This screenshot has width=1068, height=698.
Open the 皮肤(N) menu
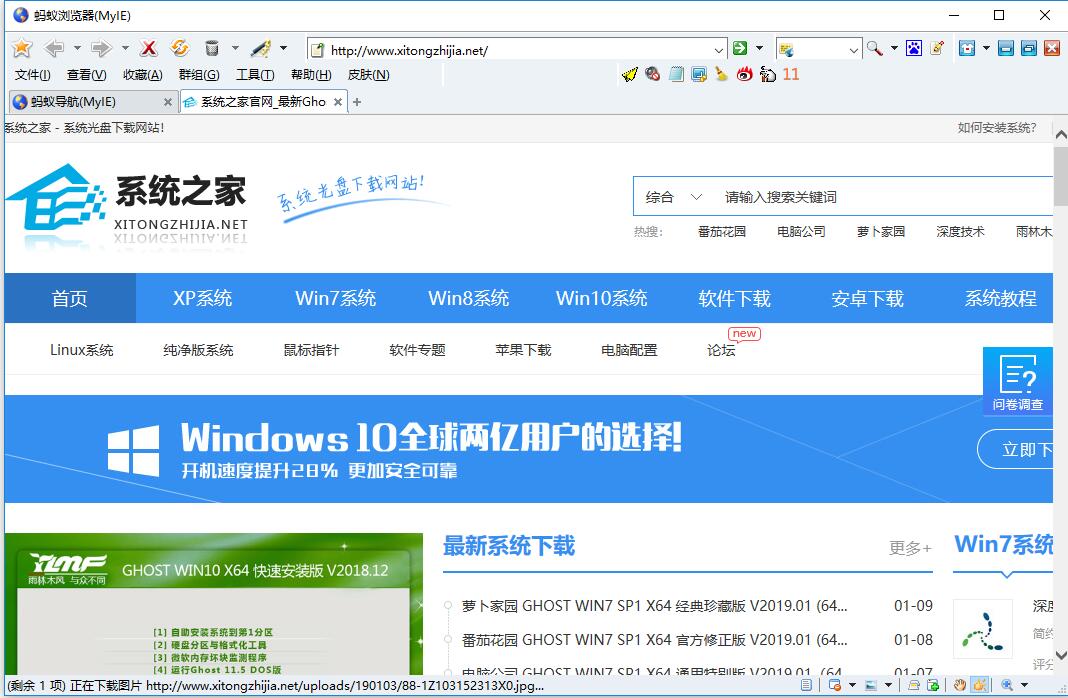(x=368, y=75)
